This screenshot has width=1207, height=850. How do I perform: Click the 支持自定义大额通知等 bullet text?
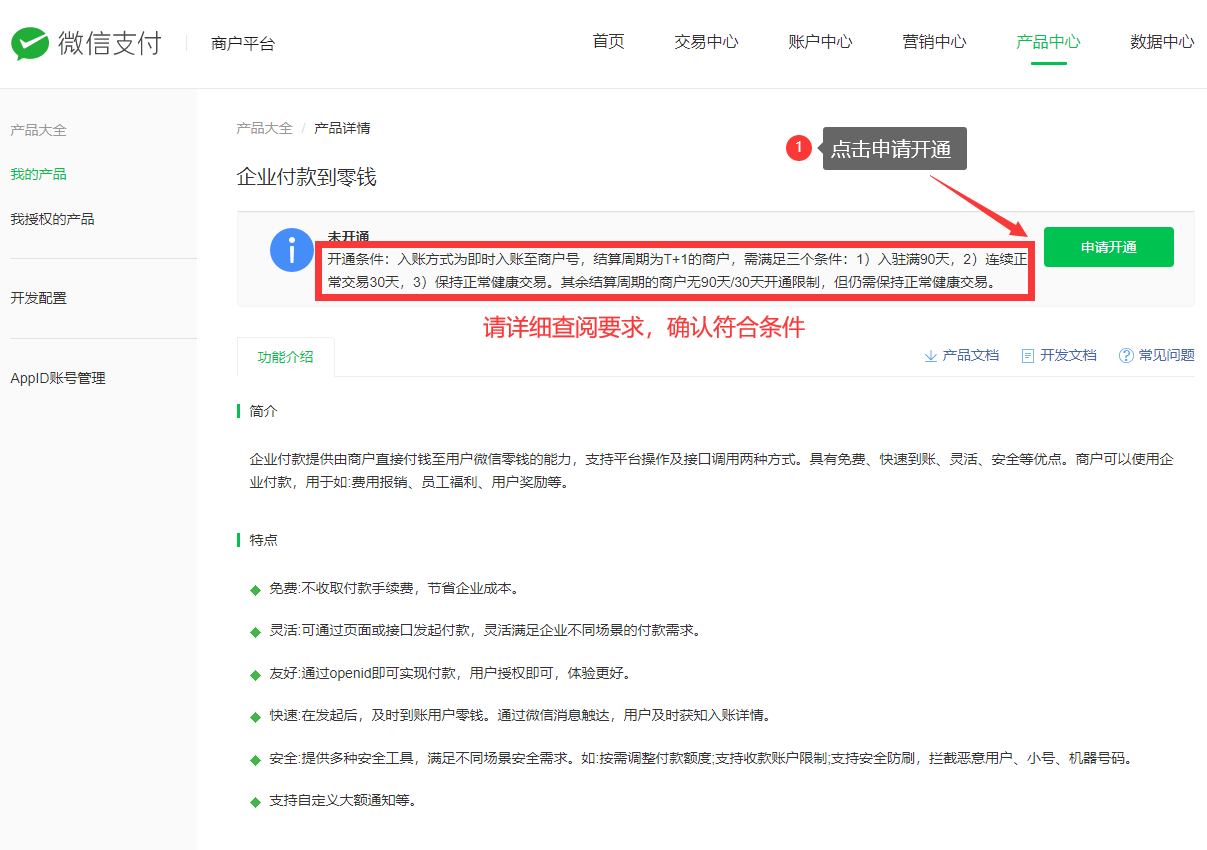[x=343, y=801]
